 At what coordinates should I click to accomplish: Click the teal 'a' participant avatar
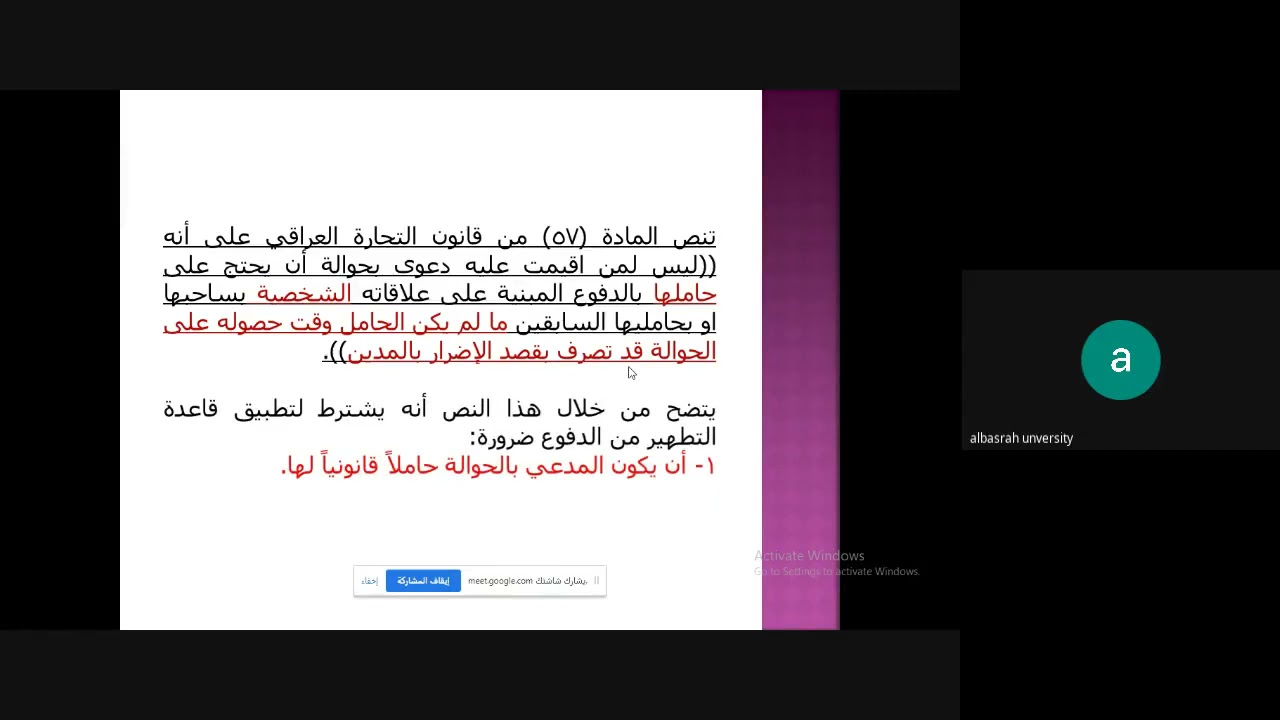1120,360
